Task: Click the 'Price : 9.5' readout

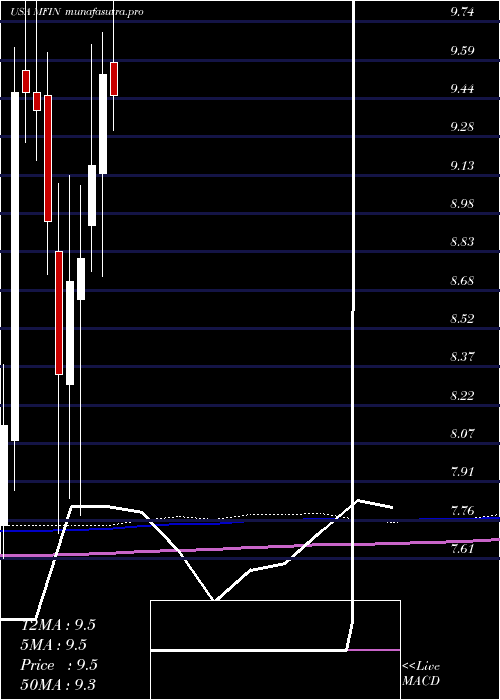Action: (x=59, y=665)
